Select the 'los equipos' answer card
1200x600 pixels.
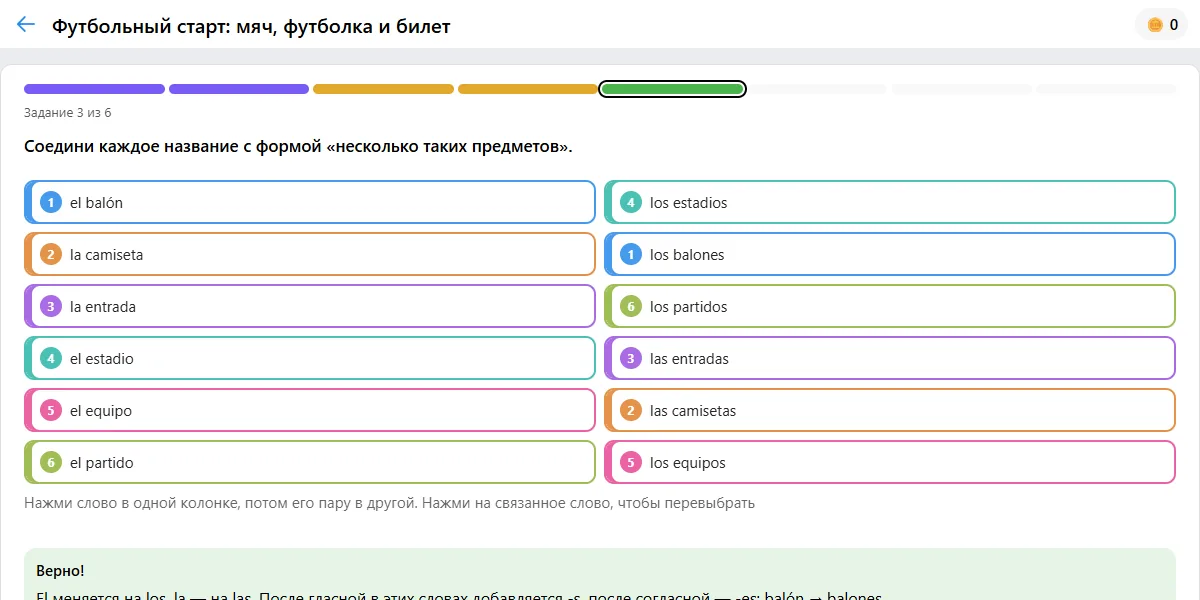pyautogui.click(x=890, y=462)
